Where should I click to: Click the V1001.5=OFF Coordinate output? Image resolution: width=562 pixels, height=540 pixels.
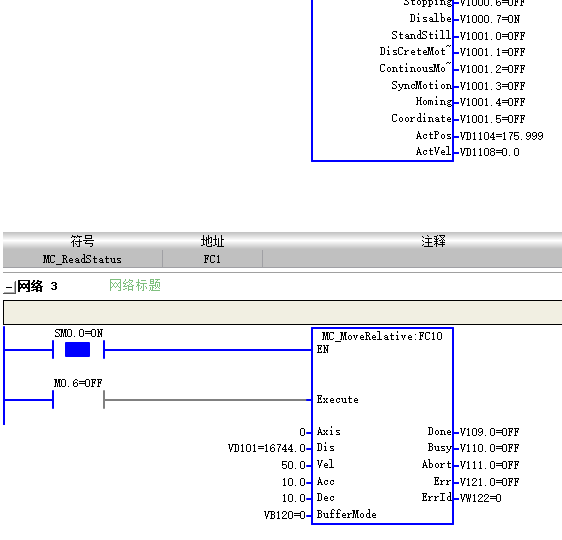[x=492, y=119]
